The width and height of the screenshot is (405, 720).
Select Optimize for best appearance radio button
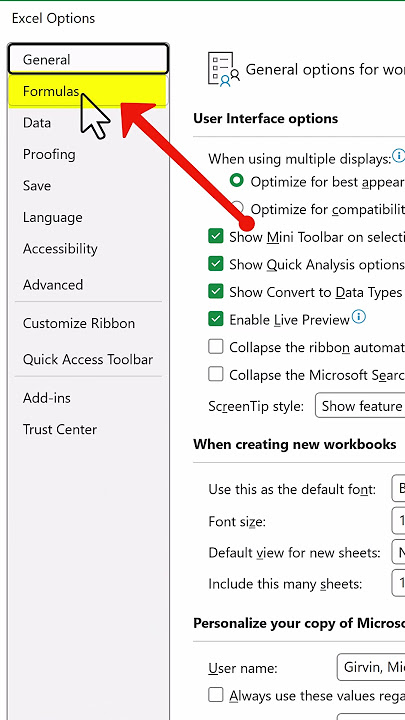coord(237,181)
